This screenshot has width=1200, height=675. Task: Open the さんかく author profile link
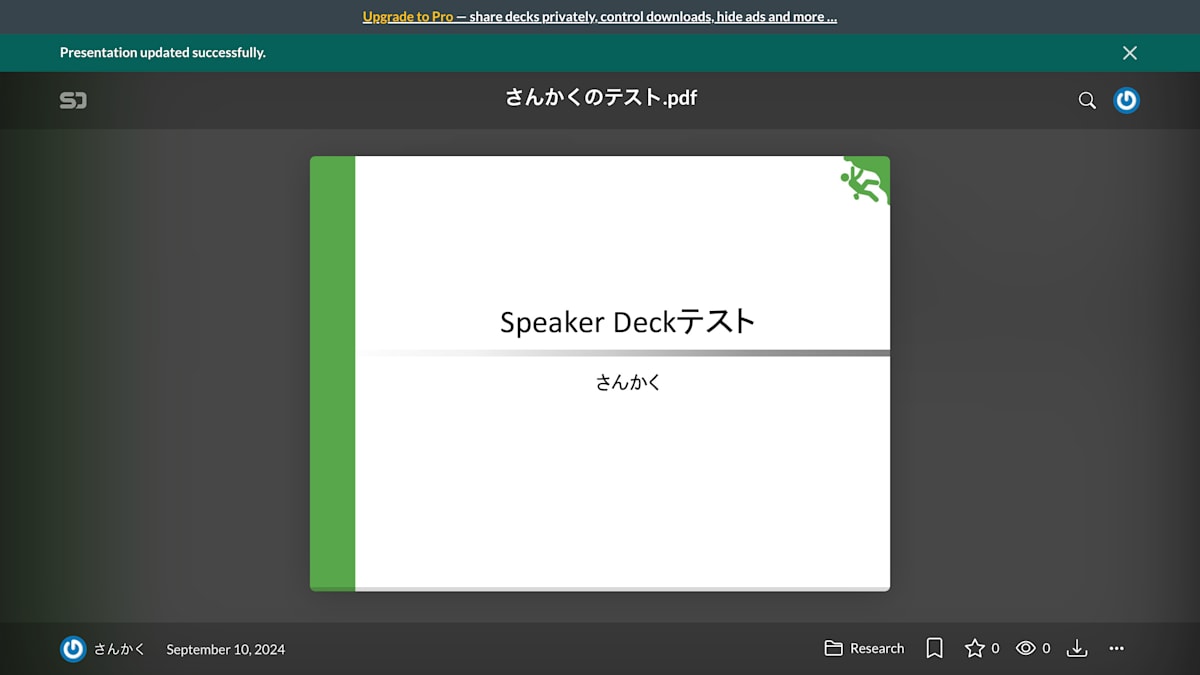pos(119,649)
